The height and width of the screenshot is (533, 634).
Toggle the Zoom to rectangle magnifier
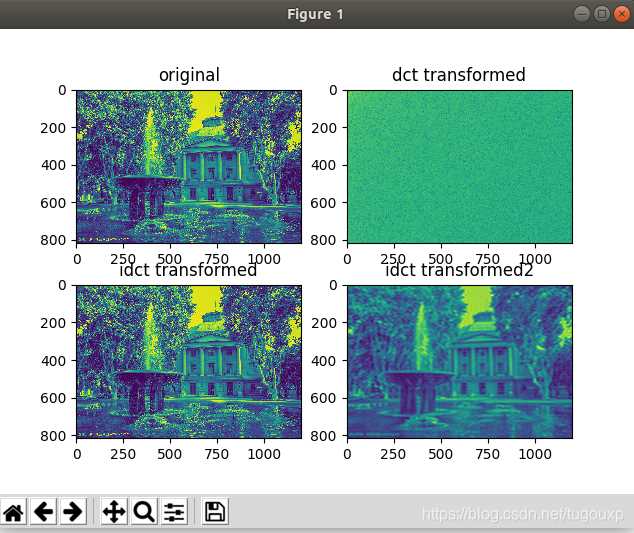click(144, 512)
